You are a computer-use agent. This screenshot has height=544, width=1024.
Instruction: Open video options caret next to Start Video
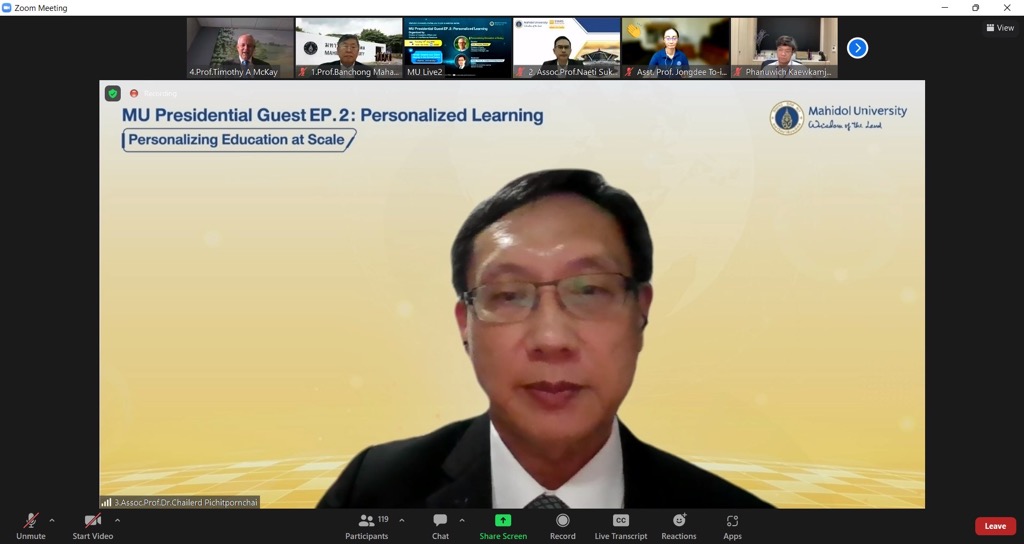pos(118,520)
